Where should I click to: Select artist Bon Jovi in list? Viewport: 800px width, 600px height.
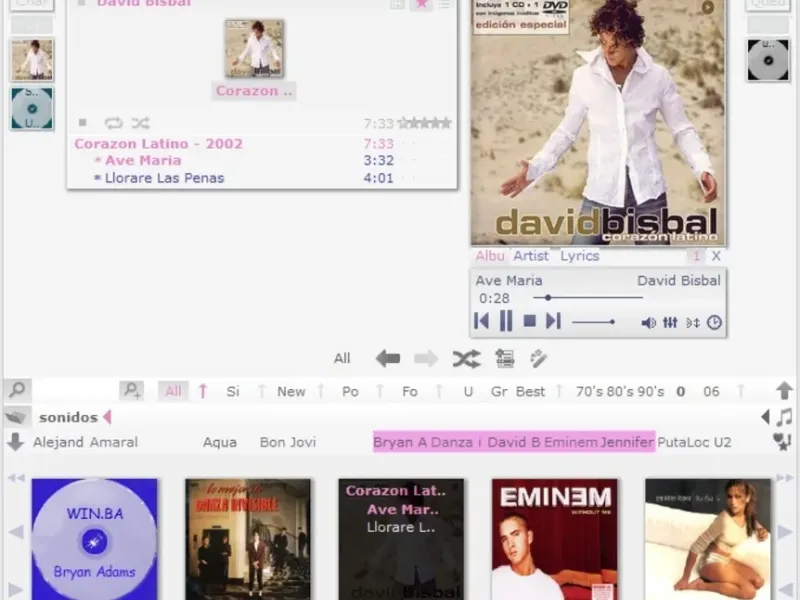[x=288, y=442]
